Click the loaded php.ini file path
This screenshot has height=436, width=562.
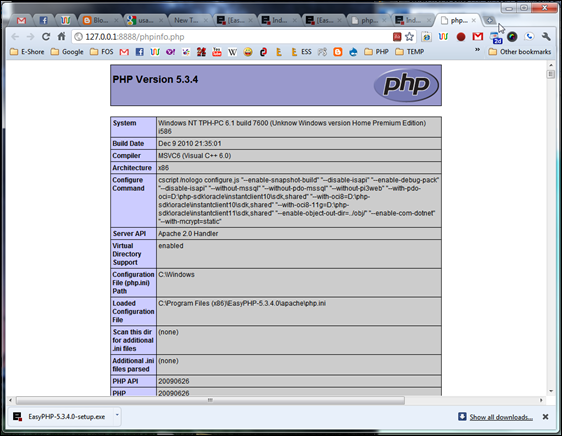[242, 303]
